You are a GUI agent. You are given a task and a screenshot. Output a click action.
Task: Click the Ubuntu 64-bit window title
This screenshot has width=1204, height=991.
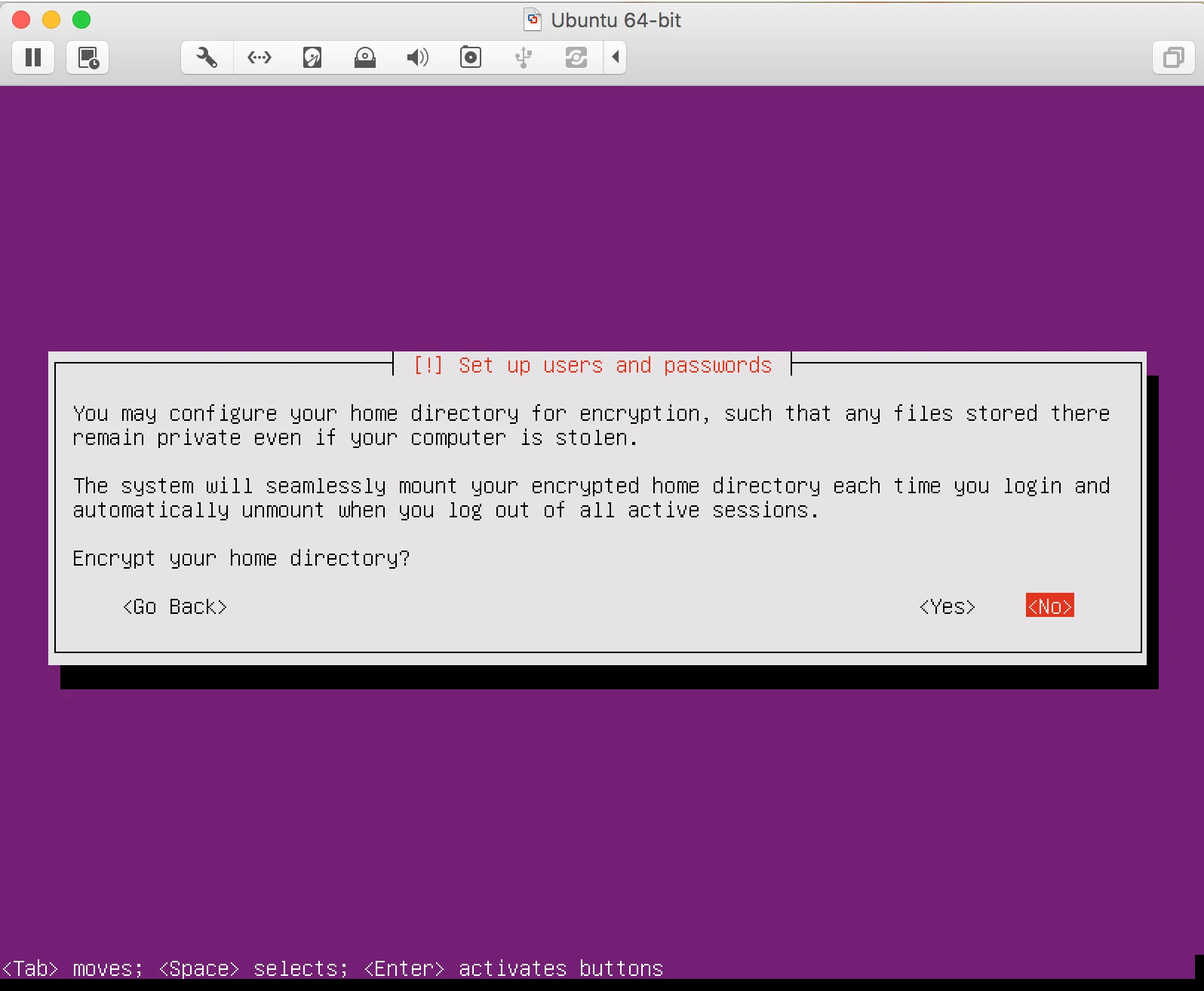pos(616,20)
